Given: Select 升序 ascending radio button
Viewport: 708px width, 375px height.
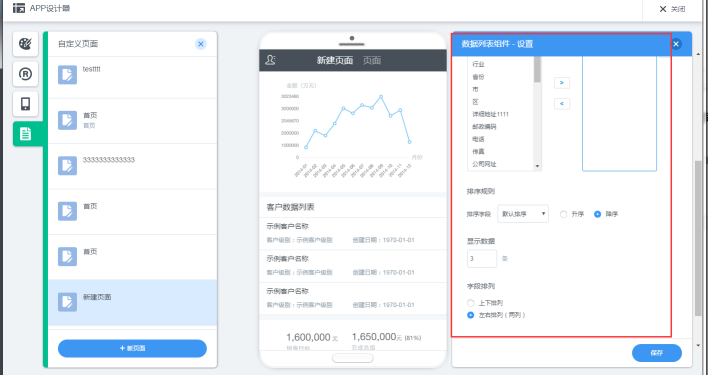Looking at the screenshot, I should click(x=564, y=214).
